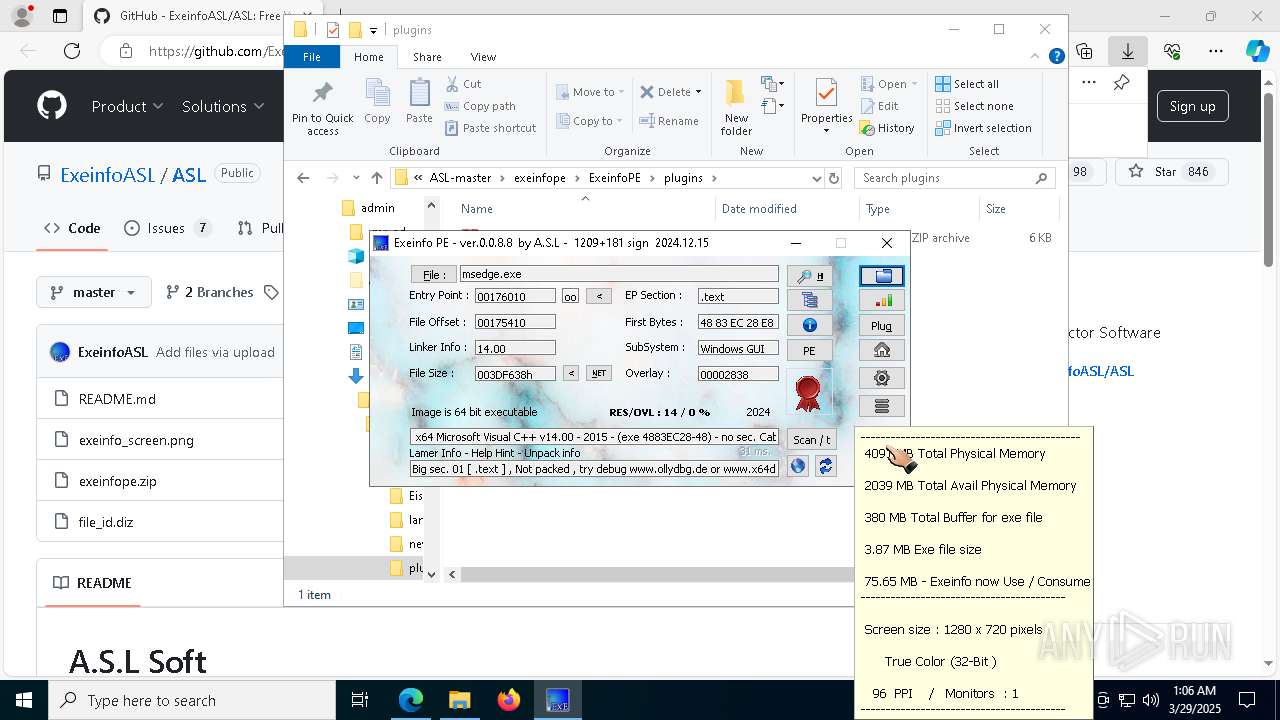The height and width of the screenshot is (720, 1280).
Task: Switch to the Share ribbon tab
Action: coord(427,57)
